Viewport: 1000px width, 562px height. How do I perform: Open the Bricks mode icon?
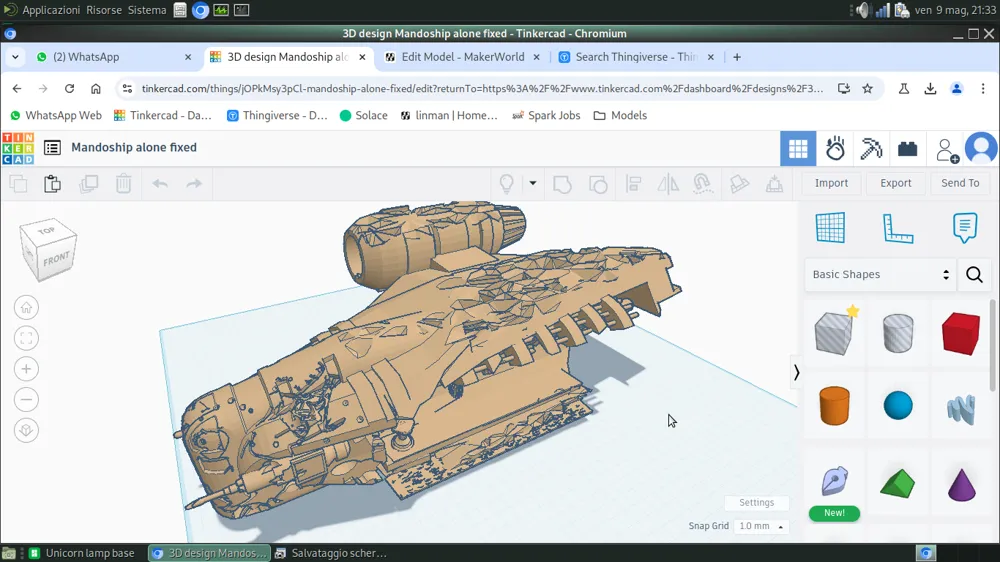[908, 149]
